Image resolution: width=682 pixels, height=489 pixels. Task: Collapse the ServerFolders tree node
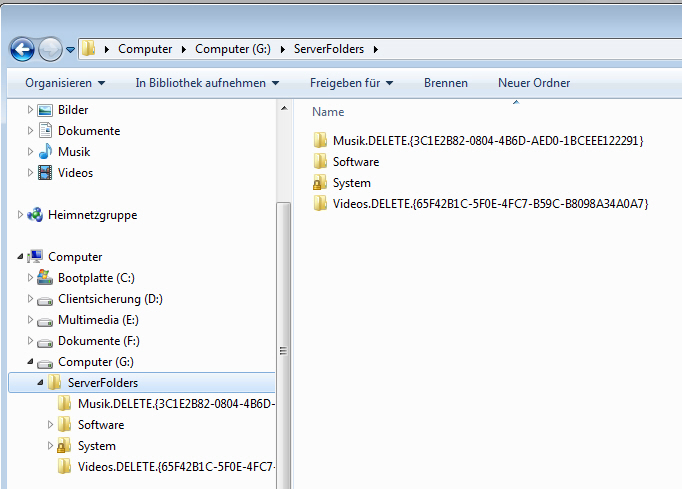pos(41,383)
